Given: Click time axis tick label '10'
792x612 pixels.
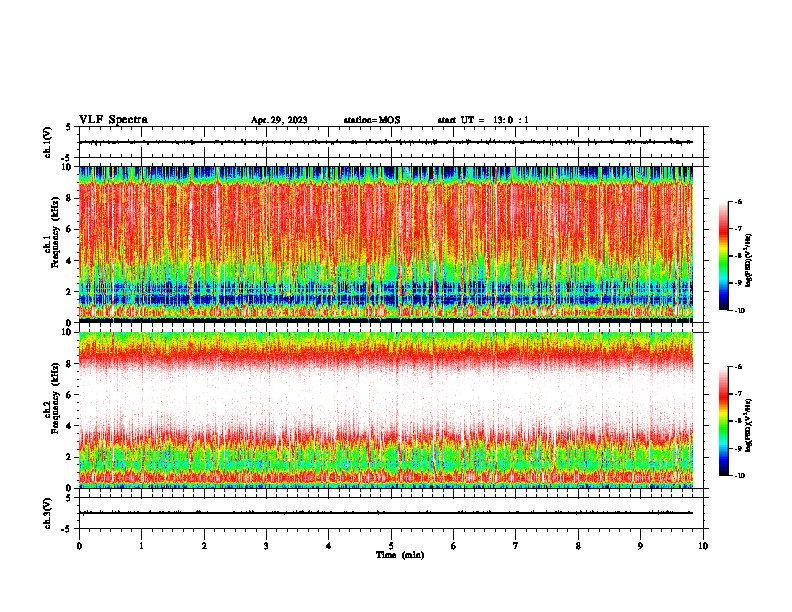Looking at the screenshot, I should pos(703,546).
